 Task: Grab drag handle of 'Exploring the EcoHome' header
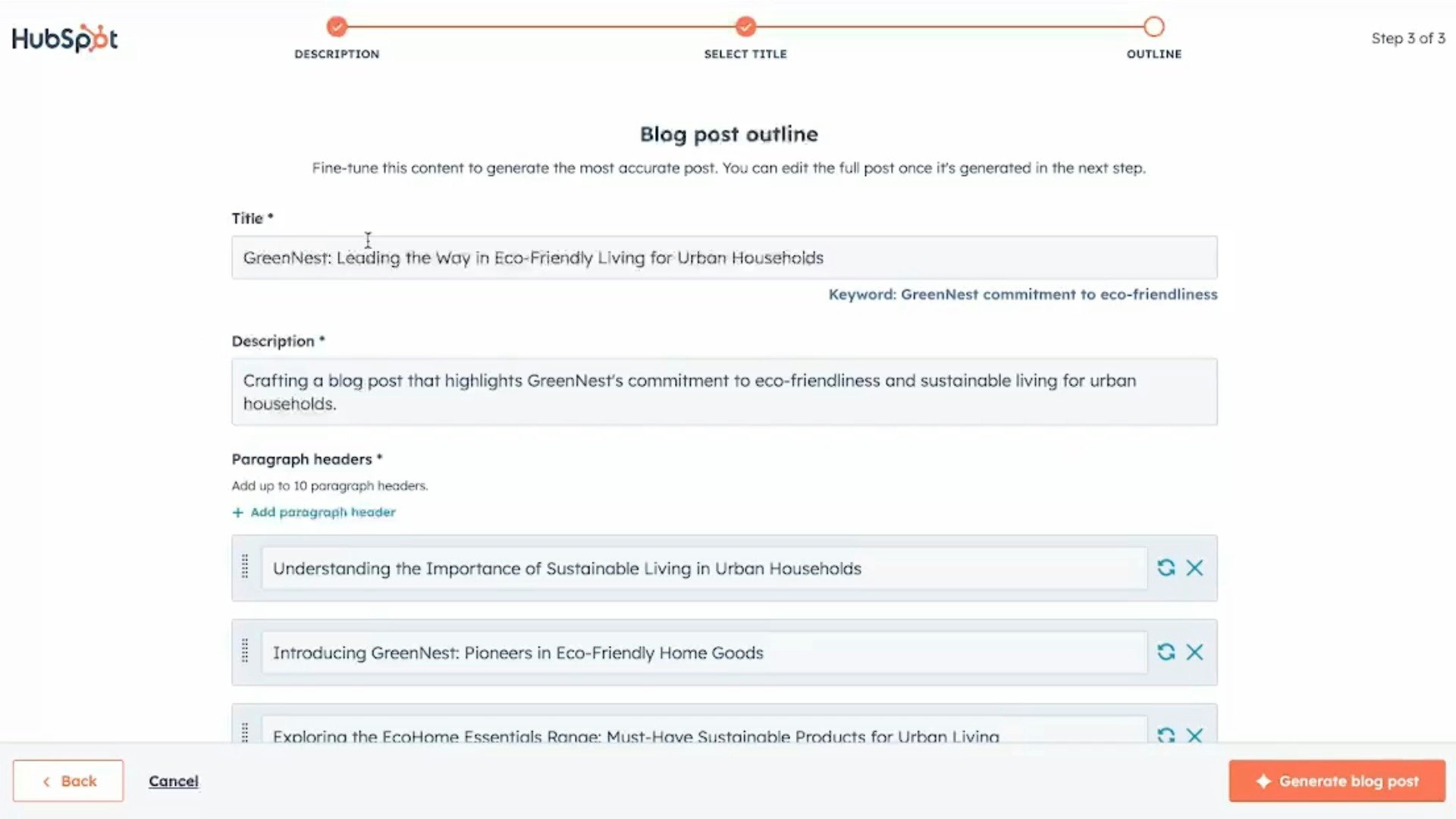click(x=245, y=733)
